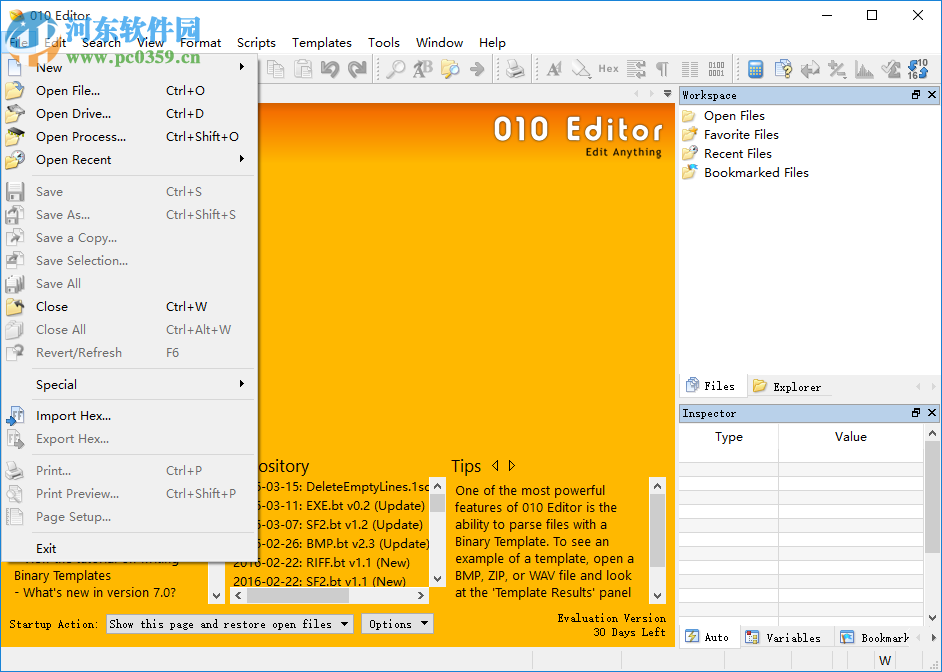Switch to the Explorer tab
The height and width of the screenshot is (672, 942).
(x=788, y=387)
